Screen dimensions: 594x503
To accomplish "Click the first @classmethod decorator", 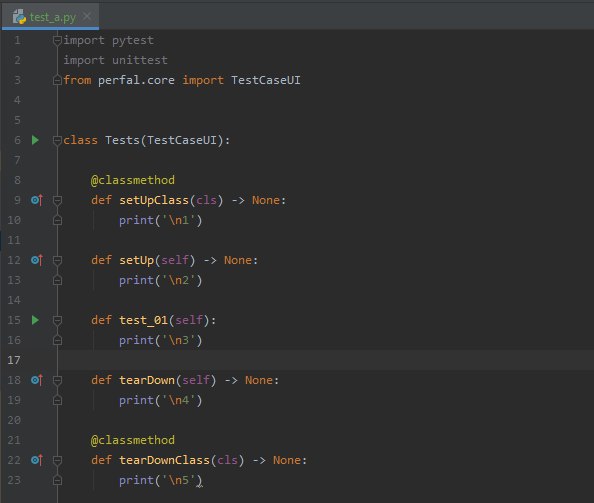I will click(133, 180).
